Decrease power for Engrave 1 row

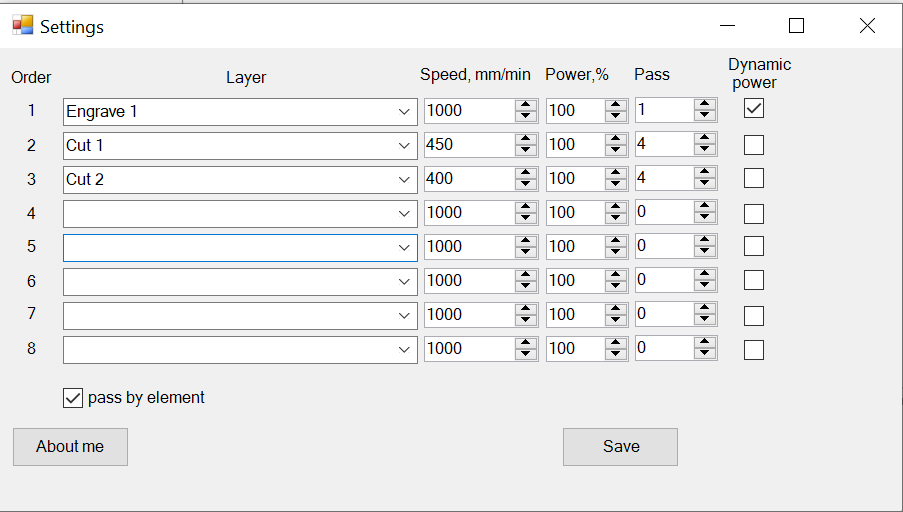coord(616,117)
